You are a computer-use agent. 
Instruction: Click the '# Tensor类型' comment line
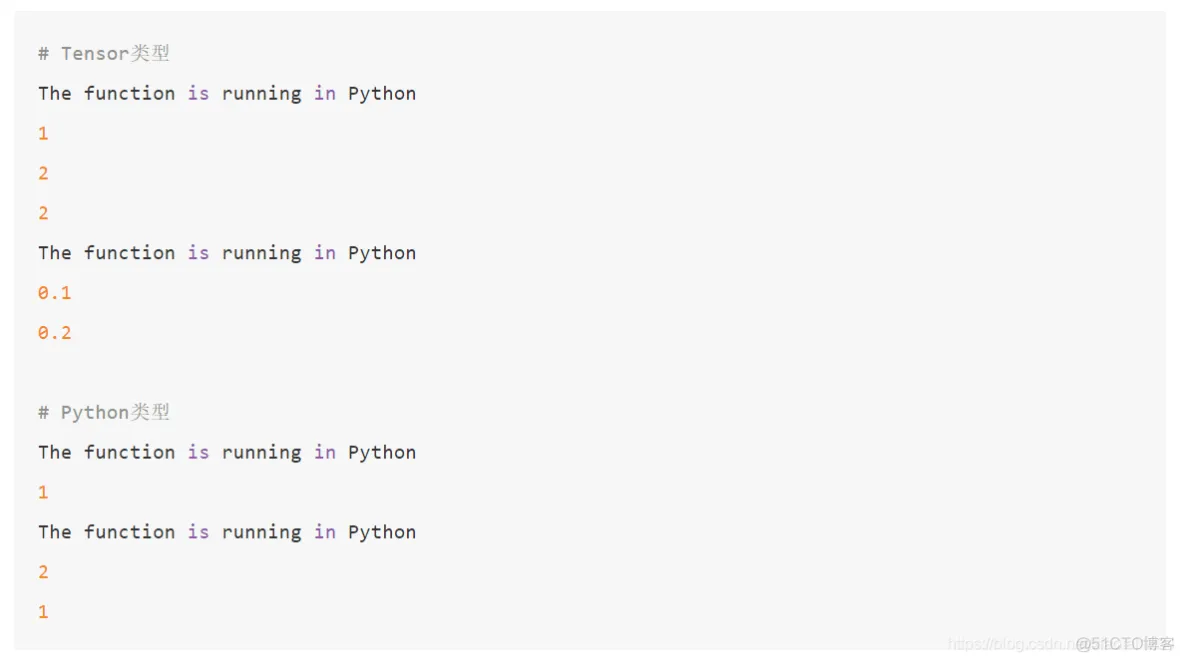click(104, 54)
